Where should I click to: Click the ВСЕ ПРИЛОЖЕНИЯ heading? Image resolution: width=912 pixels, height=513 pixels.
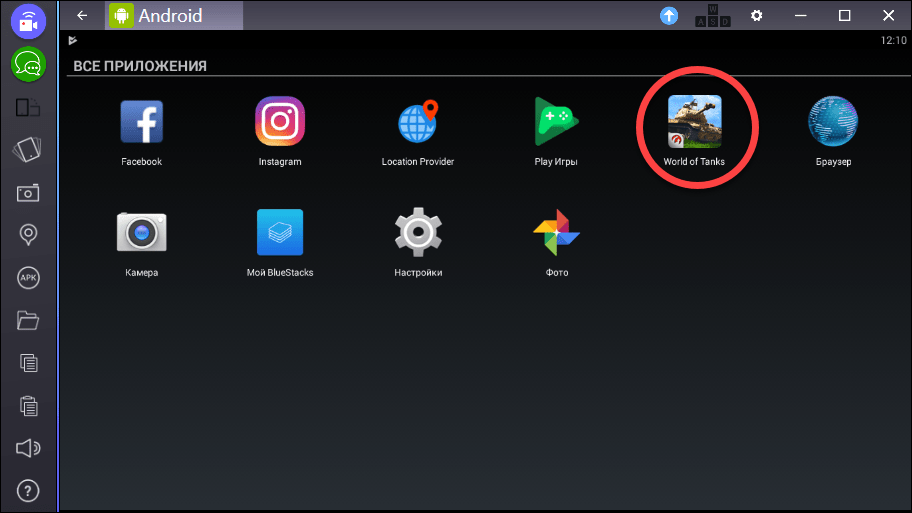tap(140, 66)
